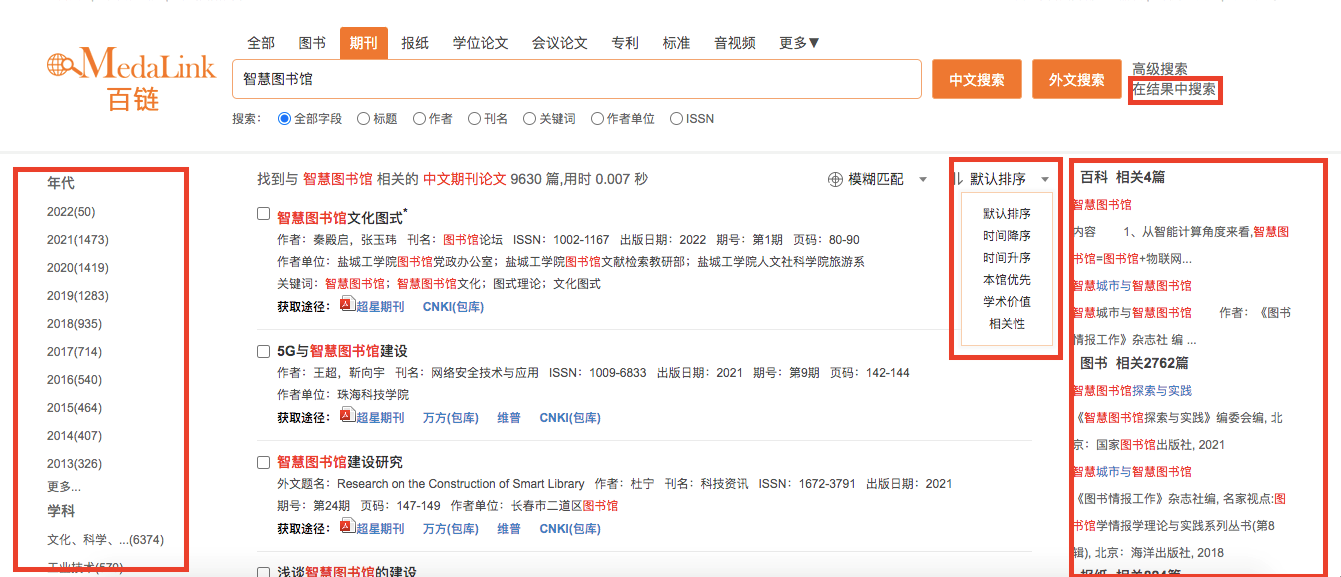Click the search box containing 智慧图书馆
Image resolution: width=1341 pixels, height=577 pixels.
[x=576, y=79]
